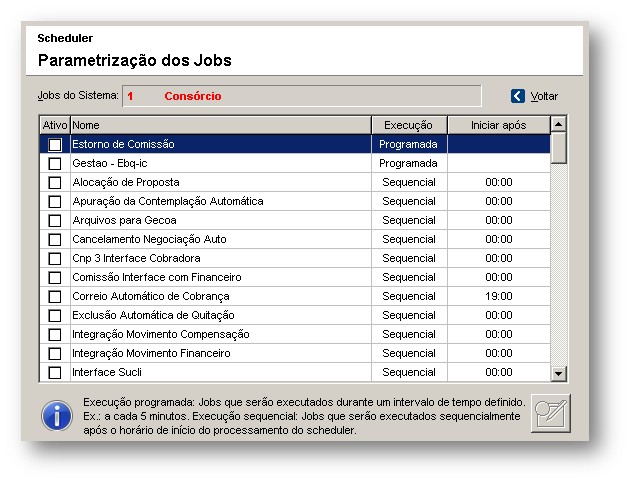
Task: Select the Arquivos para Gecoa job name
Action: pos(124,220)
